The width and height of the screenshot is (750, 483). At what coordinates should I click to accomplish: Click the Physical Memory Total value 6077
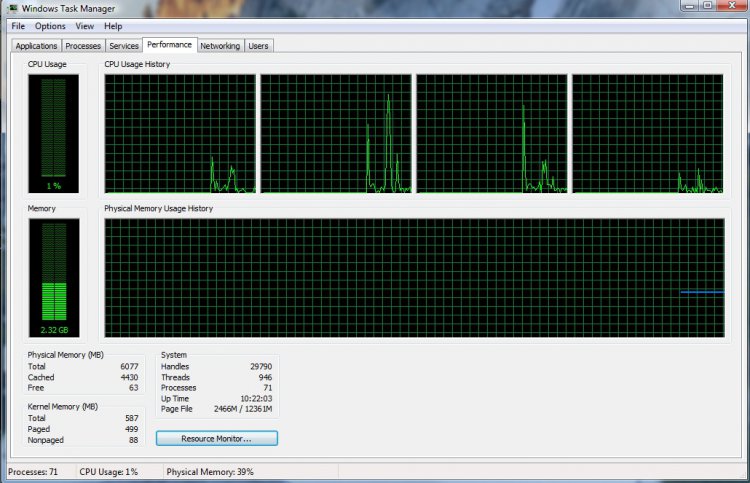pyautogui.click(x=129, y=366)
